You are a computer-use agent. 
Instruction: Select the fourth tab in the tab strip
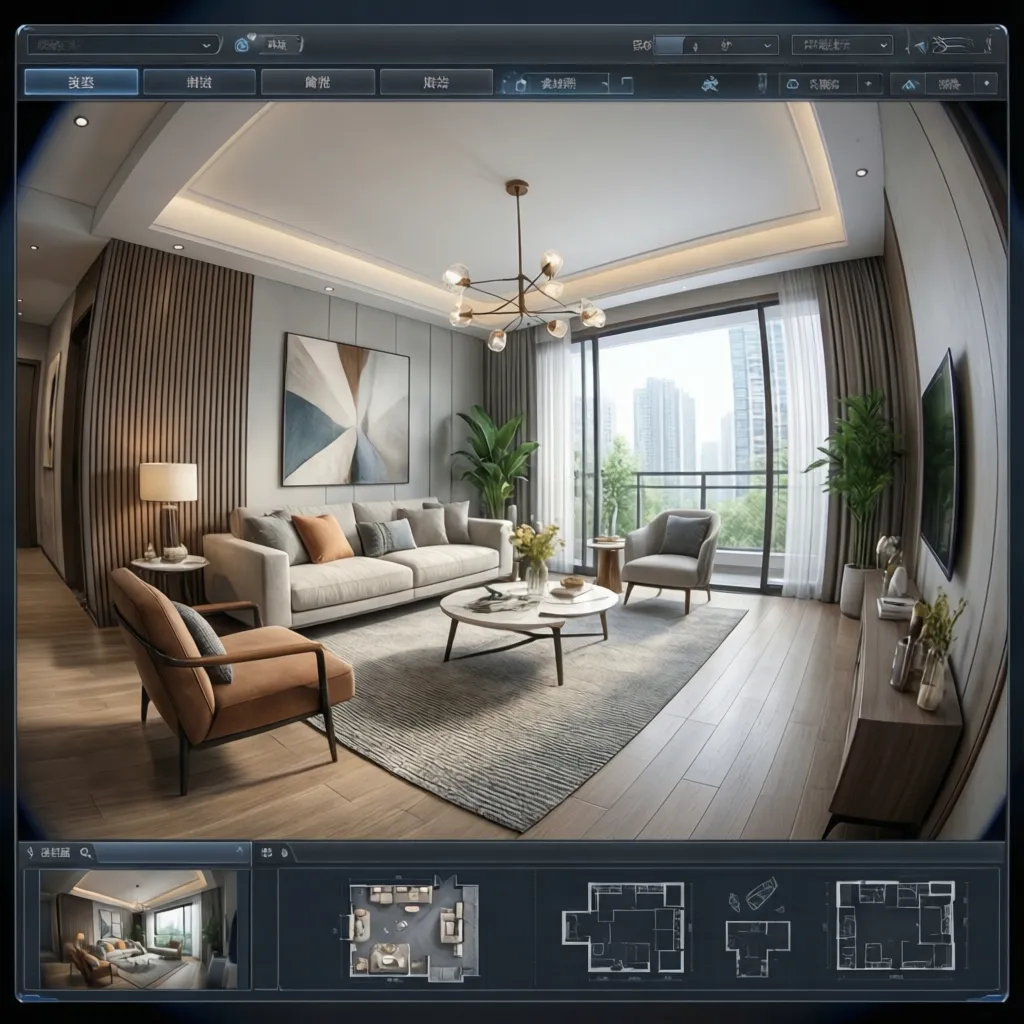[434, 84]
